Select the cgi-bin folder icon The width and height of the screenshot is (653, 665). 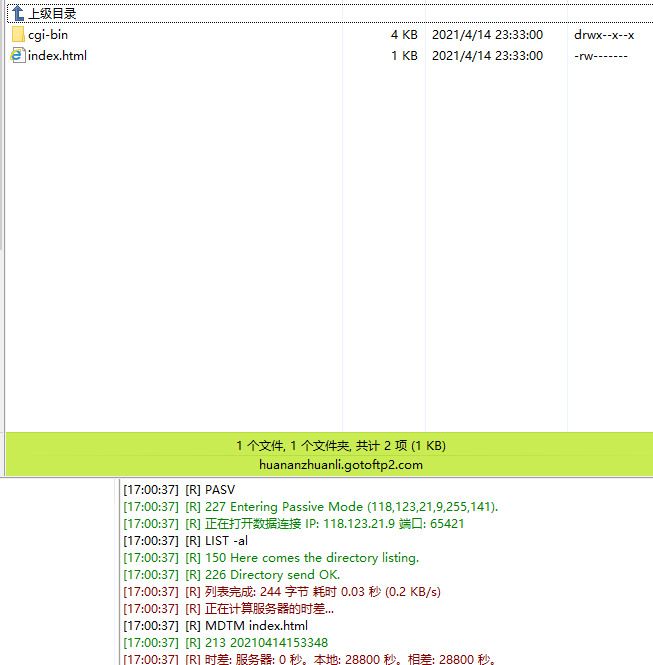(x=18, y=34)
